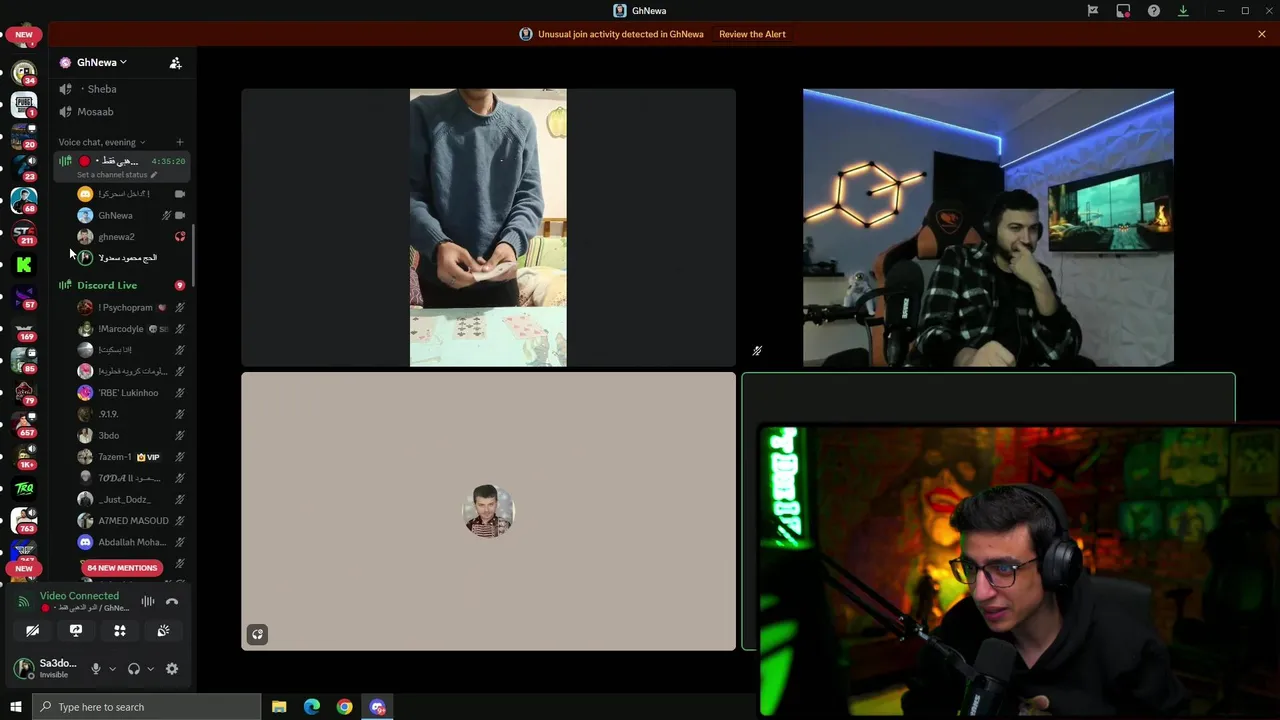Click Type here to search taskbar box

147,707
